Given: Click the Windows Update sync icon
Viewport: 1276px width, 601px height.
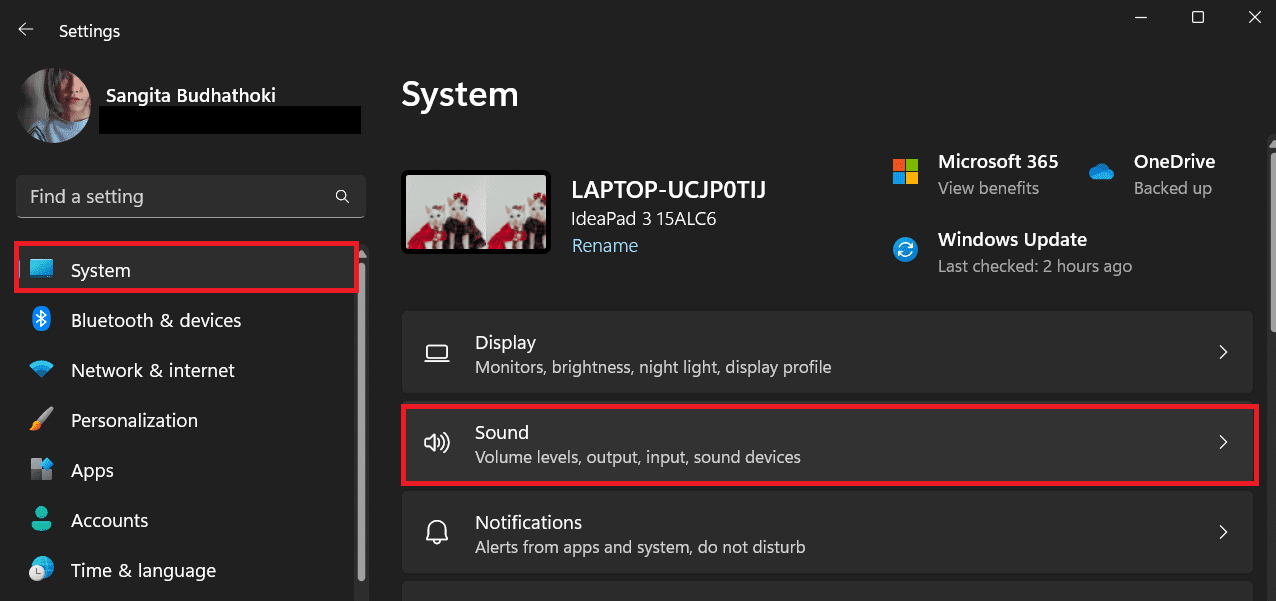Looking at the screenshot, I should 905,250.
